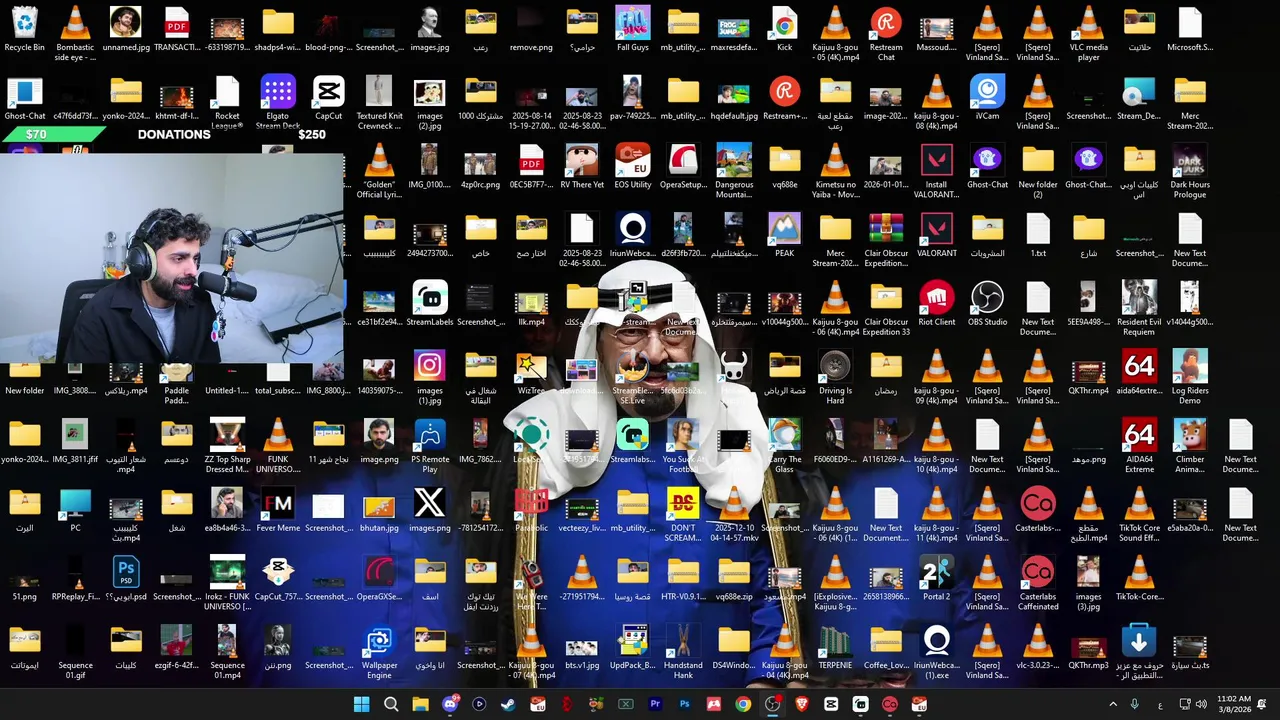Open the Fever Meme shortcut
The width and height of the screenshot is (1280, 720).
[x=278, y=510]
